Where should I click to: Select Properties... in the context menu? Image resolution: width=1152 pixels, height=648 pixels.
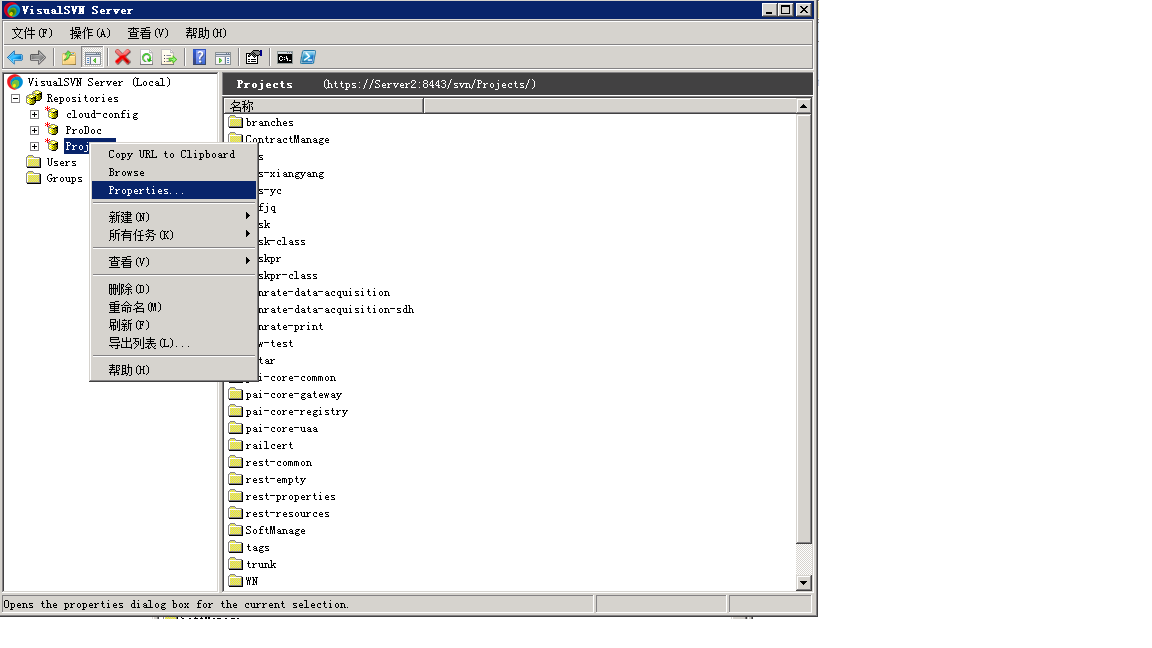tap(173, 190)
